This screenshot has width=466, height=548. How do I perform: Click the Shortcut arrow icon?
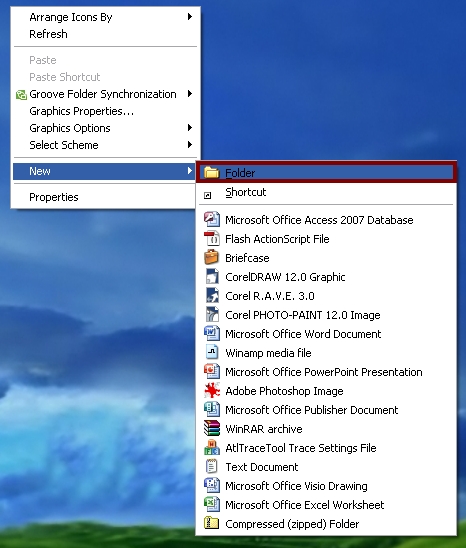(x=208, y=195)
